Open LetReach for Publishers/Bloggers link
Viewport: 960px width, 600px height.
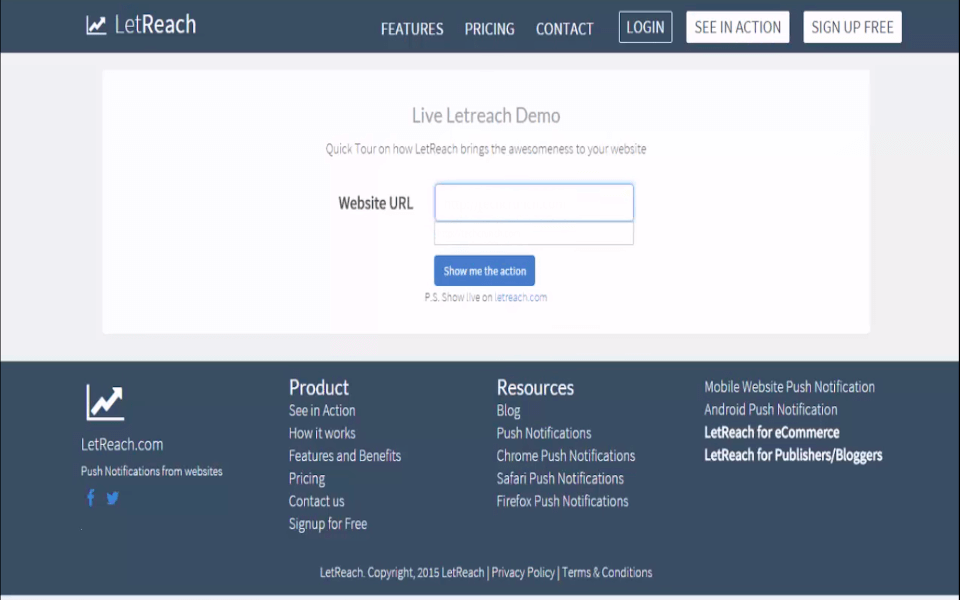click(x=793, y=455)
